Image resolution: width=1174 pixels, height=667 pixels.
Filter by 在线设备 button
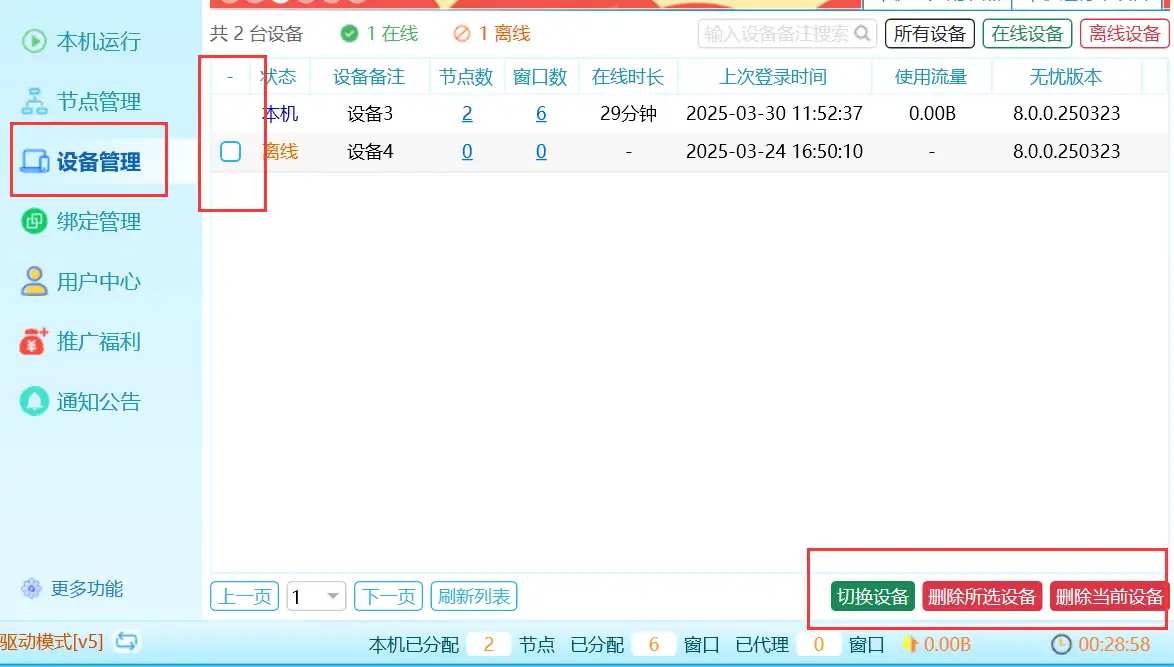click(1027, 34)
